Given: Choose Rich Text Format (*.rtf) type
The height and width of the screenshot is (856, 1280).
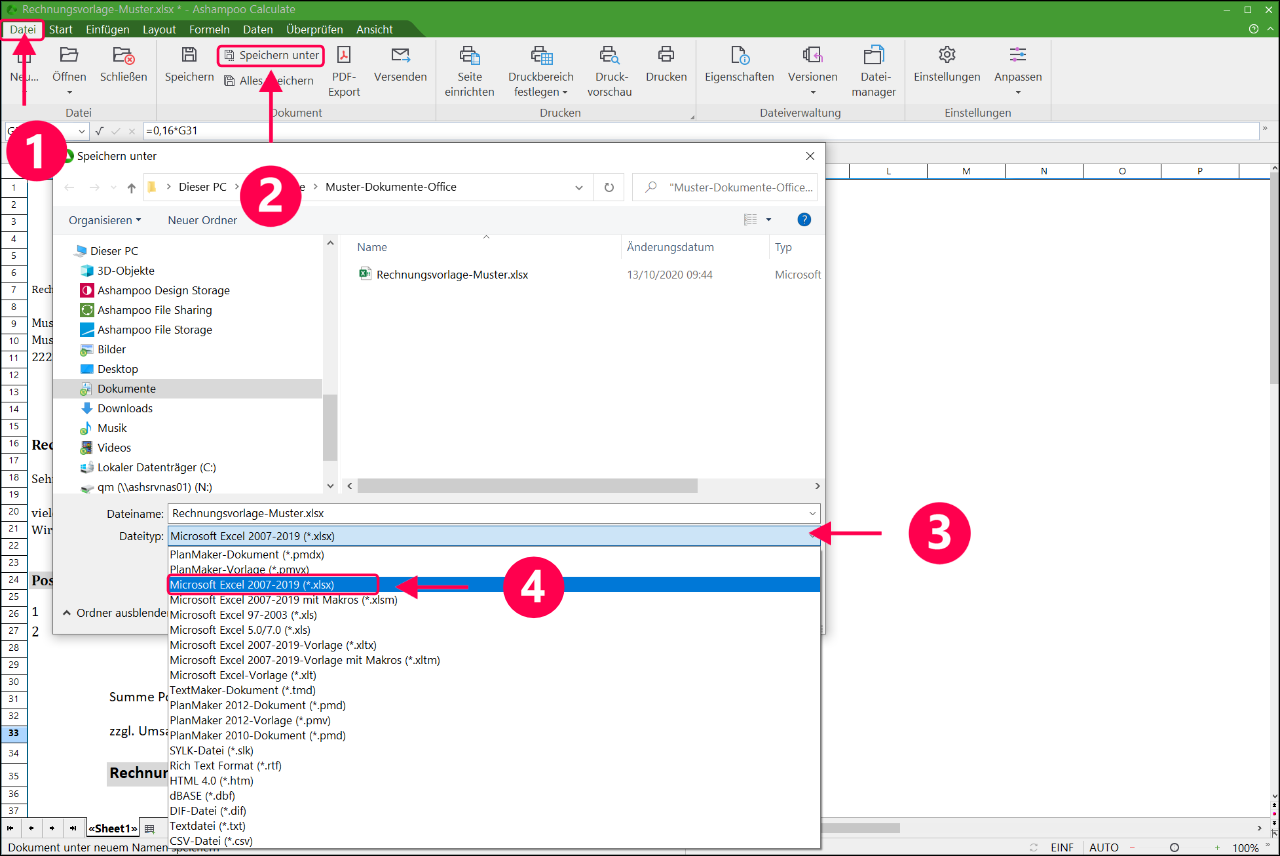Looking at the screenshot, I should [494, 766].
